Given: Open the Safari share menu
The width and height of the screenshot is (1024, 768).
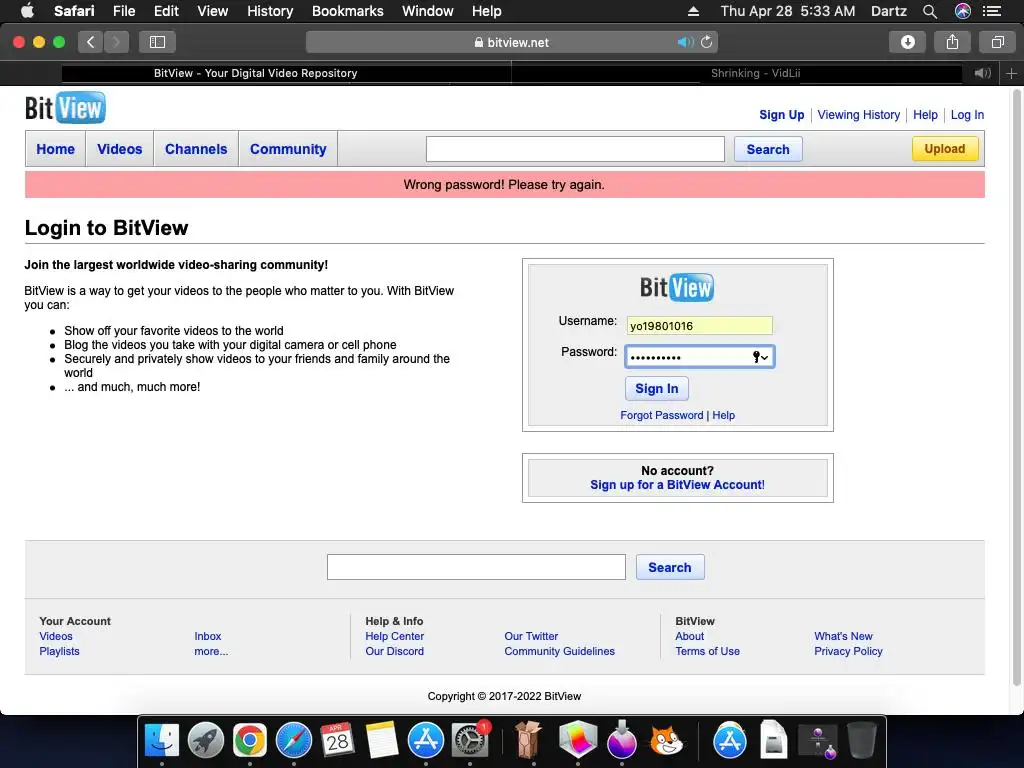Looking at the screenshot, I should point(952,42).
